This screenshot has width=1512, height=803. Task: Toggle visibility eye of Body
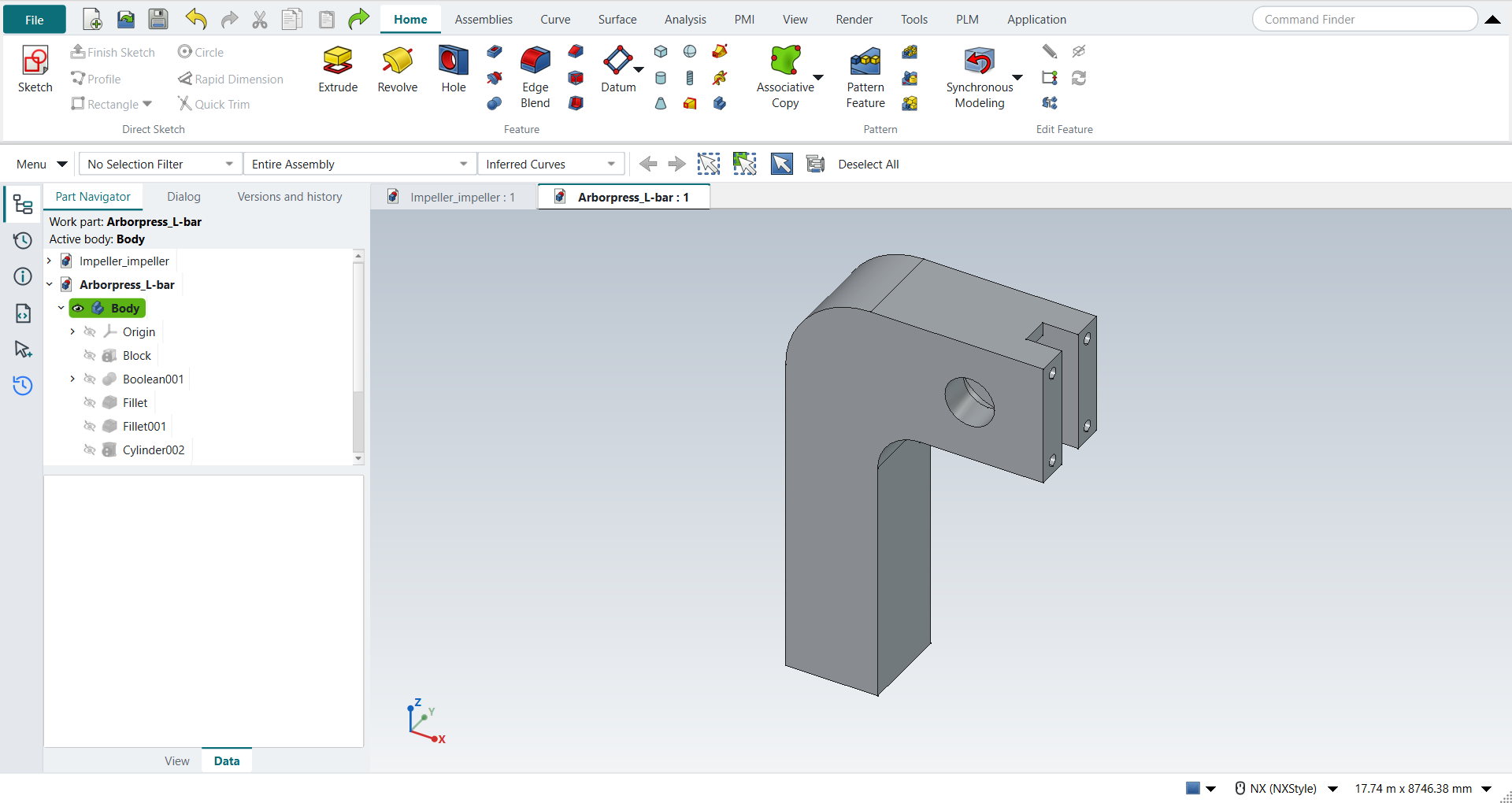(79, 308)
